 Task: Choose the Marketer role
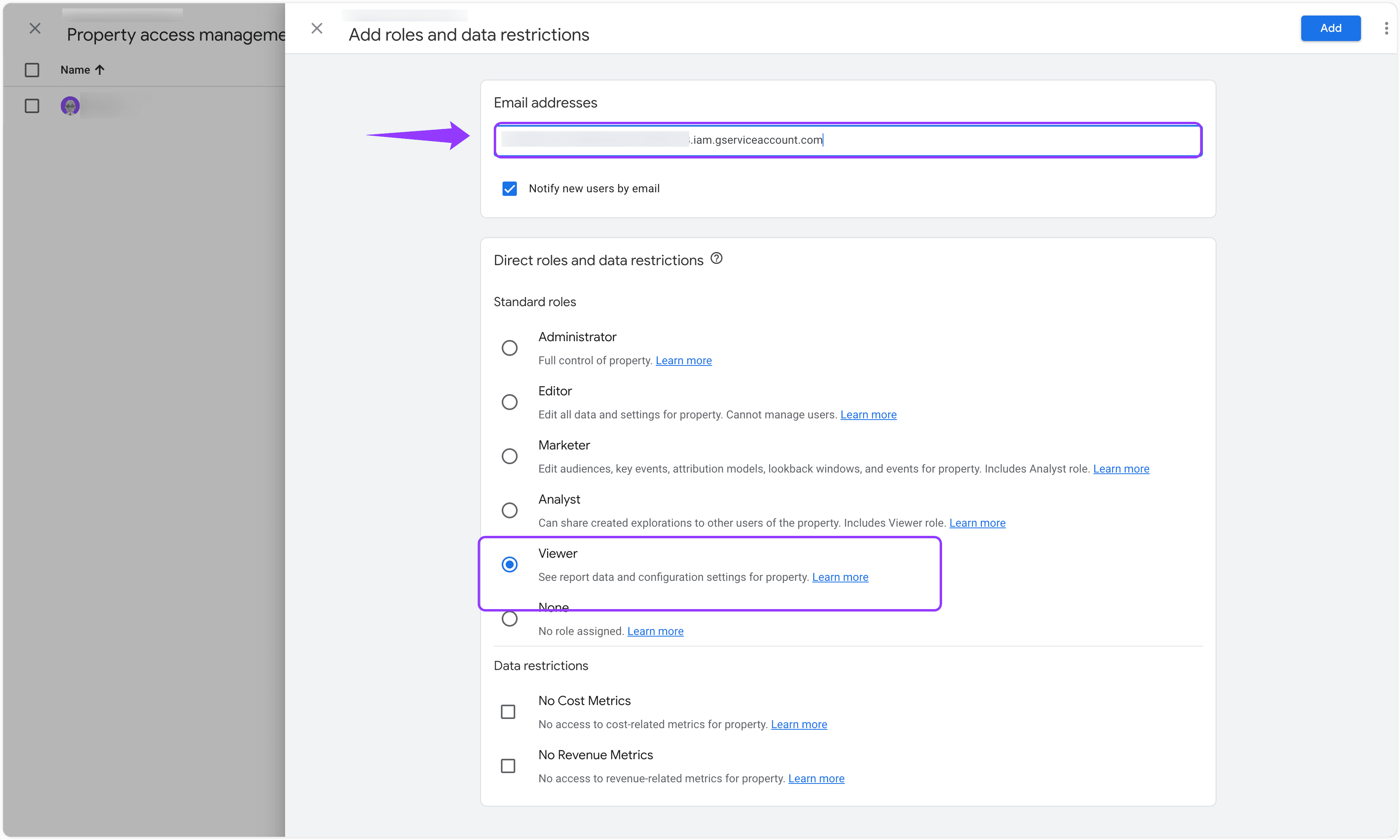pyautogui.click(x=510, y=456)
